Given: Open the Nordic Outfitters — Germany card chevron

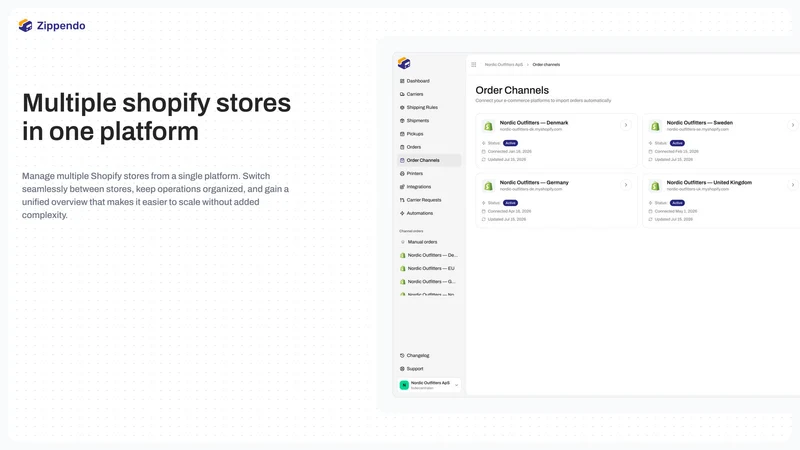Looking at the screenshot, I should pyautogui.click(x=626, y=185).
